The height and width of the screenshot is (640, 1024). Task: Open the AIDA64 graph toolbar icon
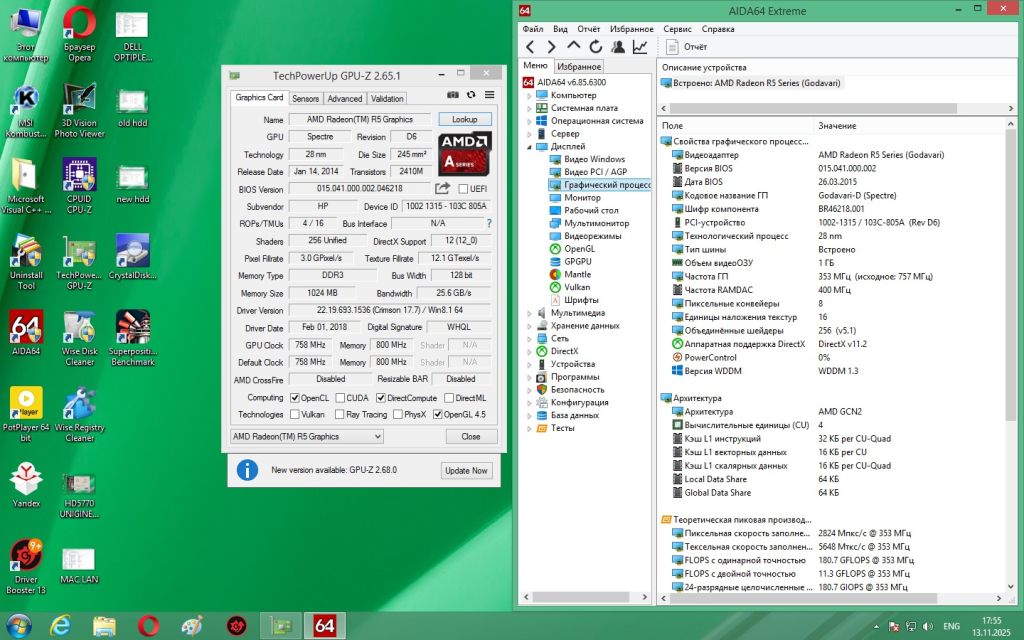click(x=640, y=47)
